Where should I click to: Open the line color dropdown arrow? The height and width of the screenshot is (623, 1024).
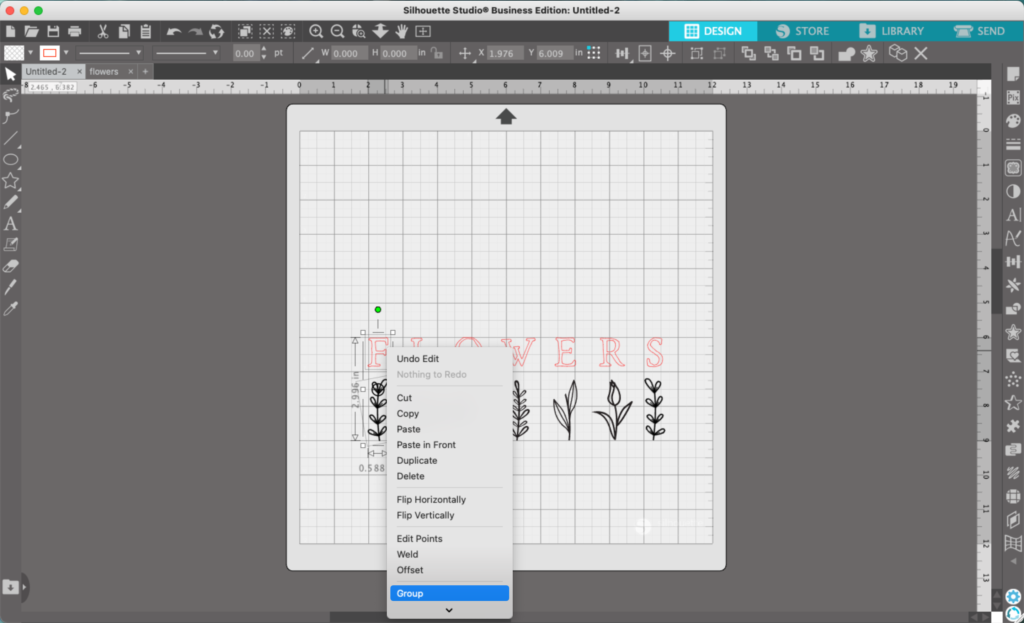66,53
